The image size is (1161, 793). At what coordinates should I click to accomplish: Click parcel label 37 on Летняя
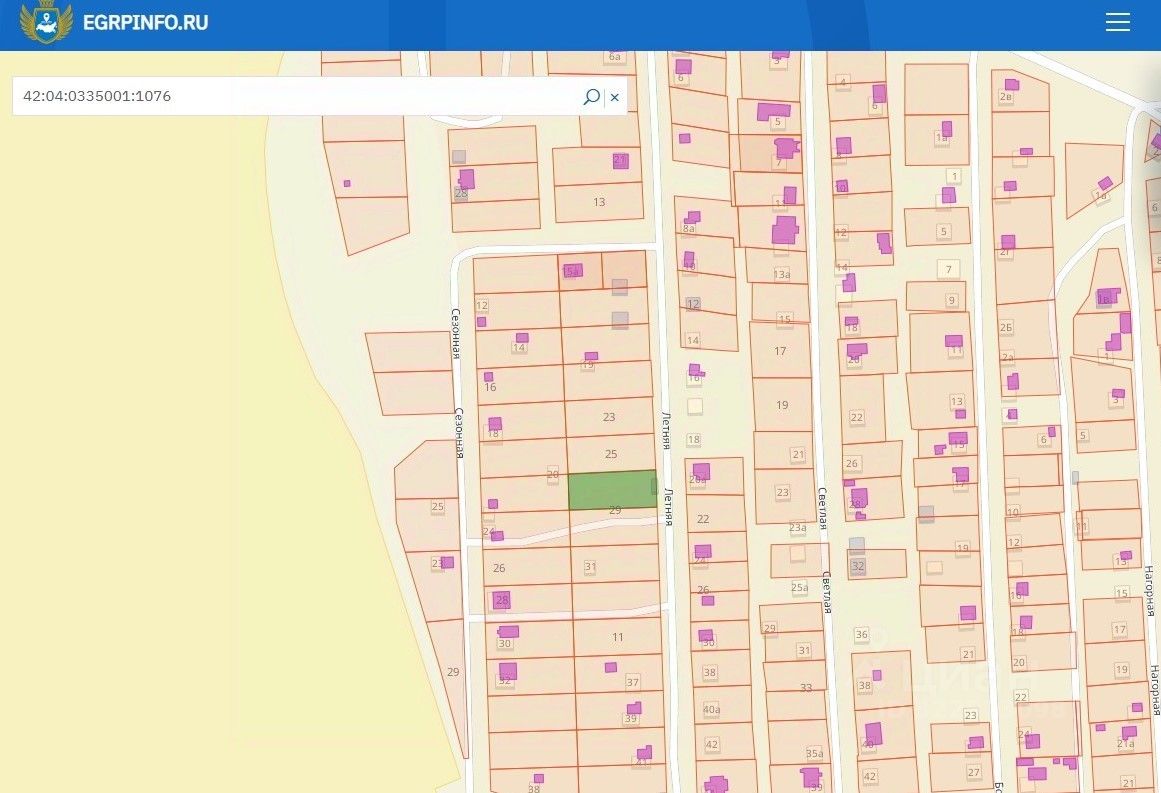tap(632, 682)
